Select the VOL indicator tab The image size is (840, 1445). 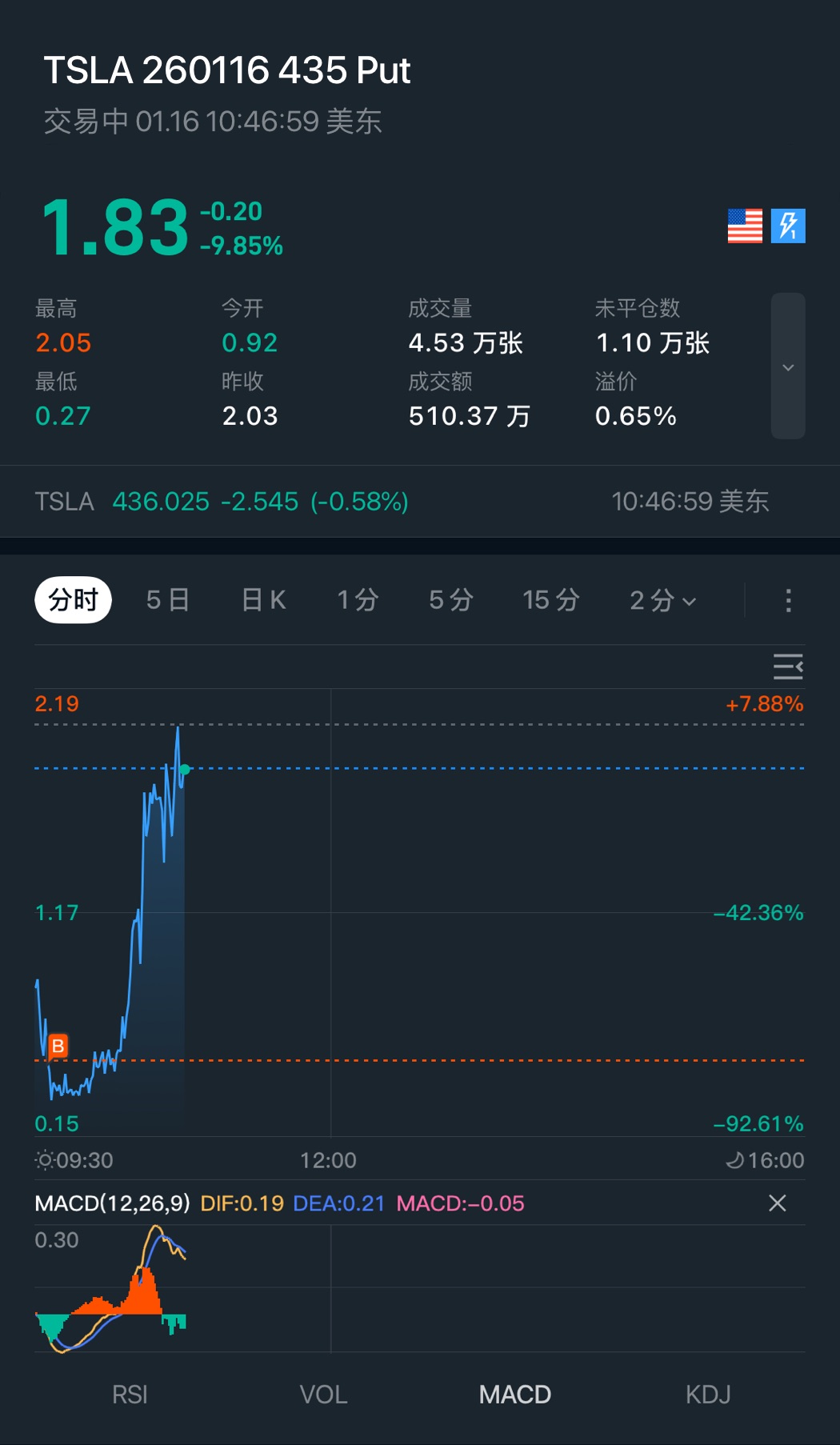(x=323, y=1395)
